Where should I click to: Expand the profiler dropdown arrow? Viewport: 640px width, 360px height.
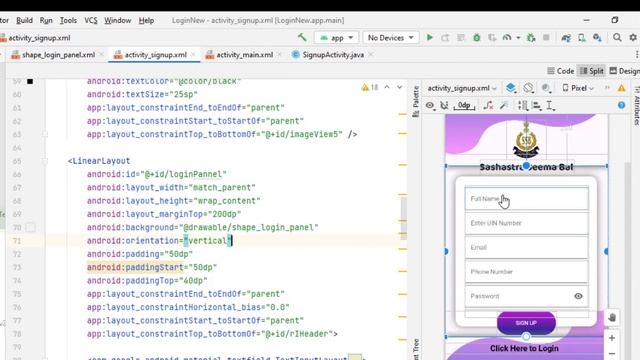point(518,38)
